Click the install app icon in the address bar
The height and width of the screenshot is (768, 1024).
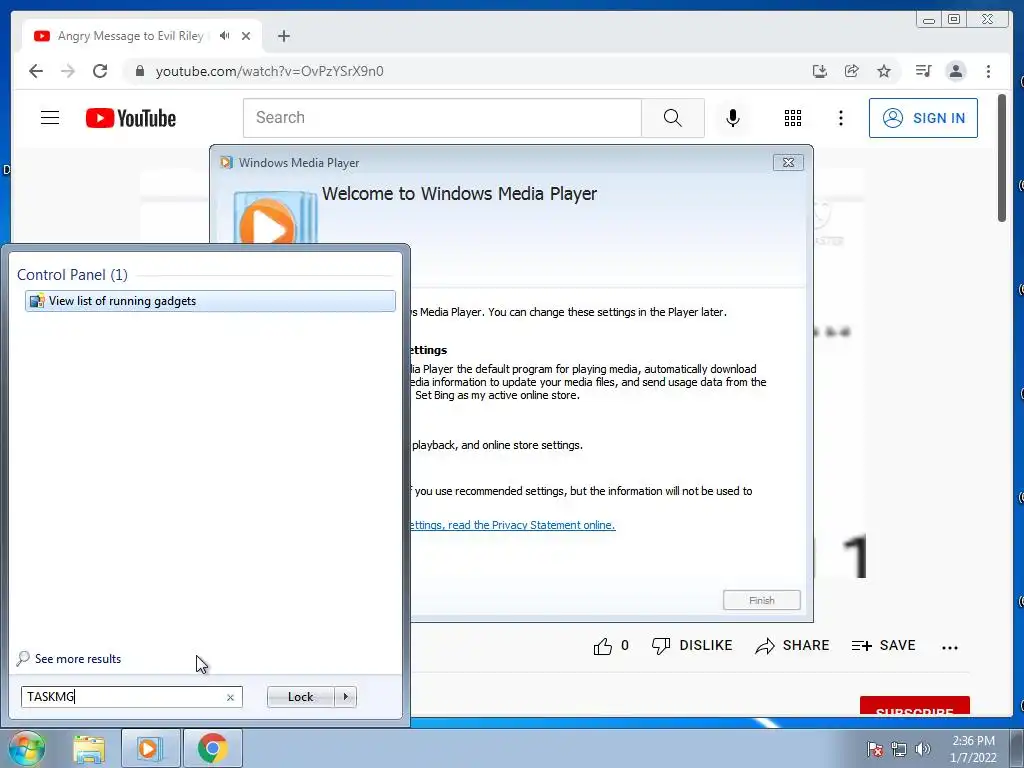tap(820, 71)
